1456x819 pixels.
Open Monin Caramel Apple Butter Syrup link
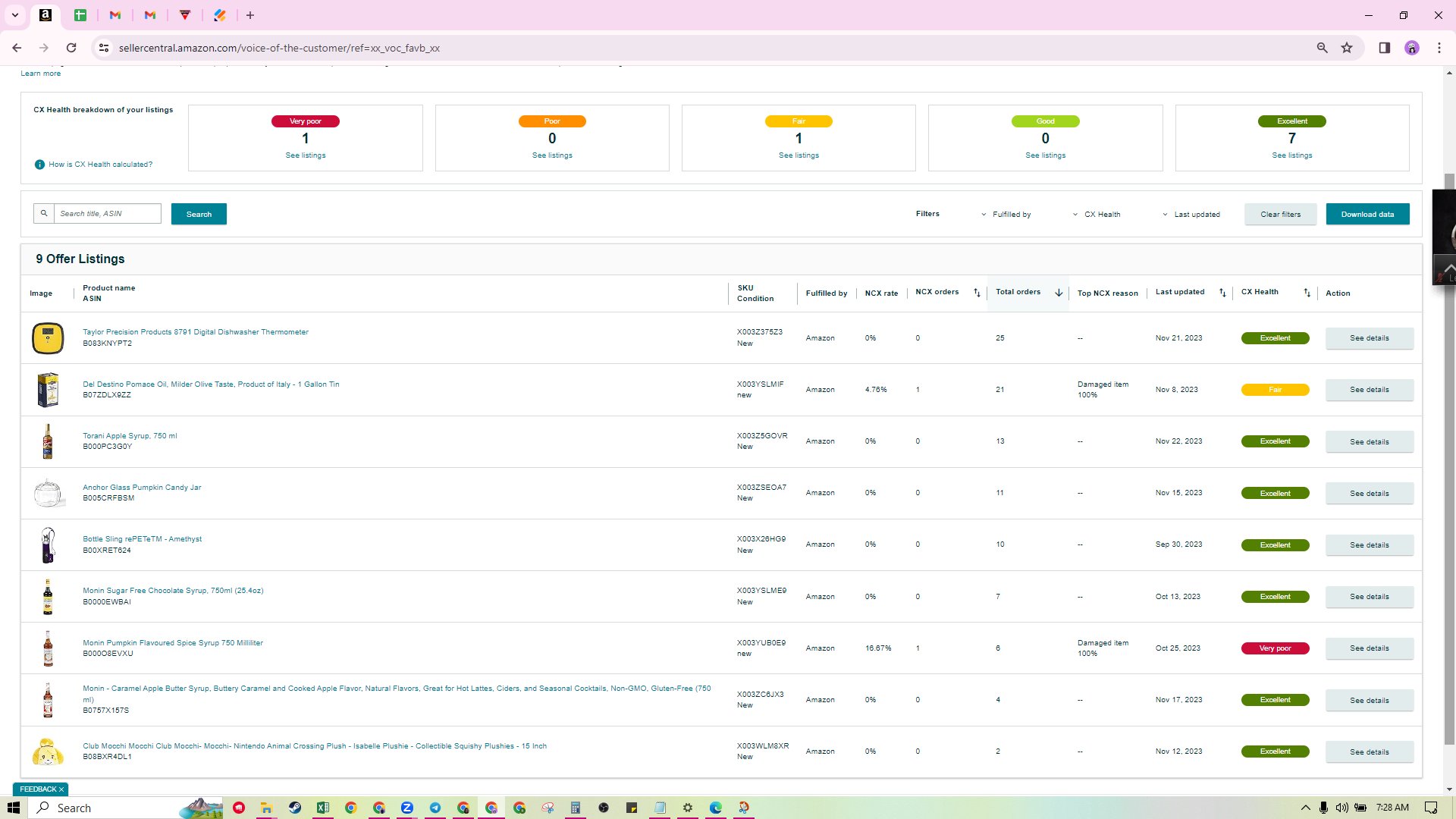click(x=397, y=694)
